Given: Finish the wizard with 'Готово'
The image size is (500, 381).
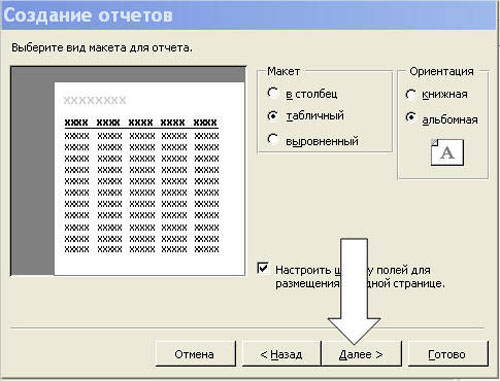Looking at the screenshot, I should pyautogui.click(x=448, y=354).
